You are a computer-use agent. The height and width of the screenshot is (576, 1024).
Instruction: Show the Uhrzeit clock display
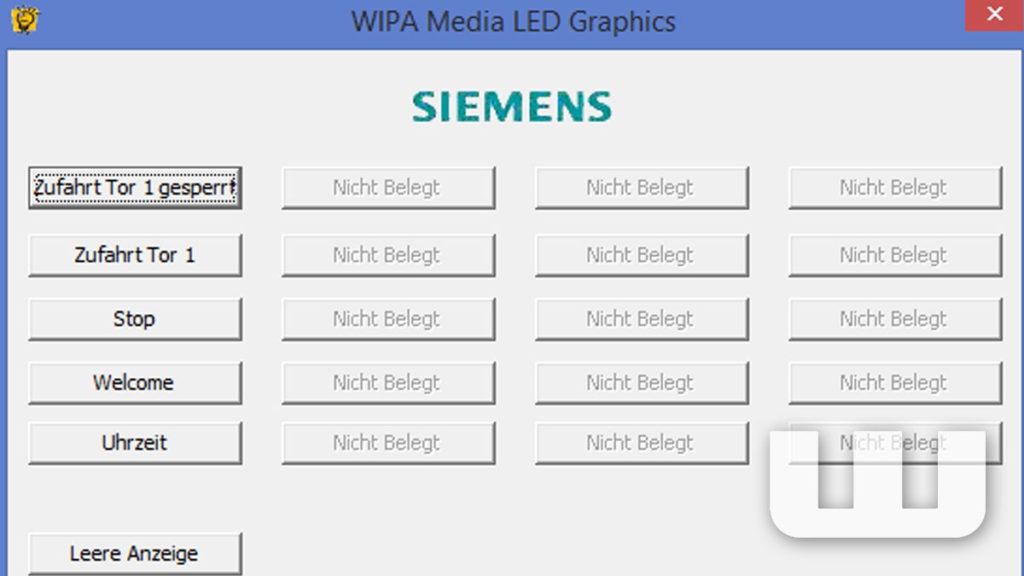(x=135, y=443)
